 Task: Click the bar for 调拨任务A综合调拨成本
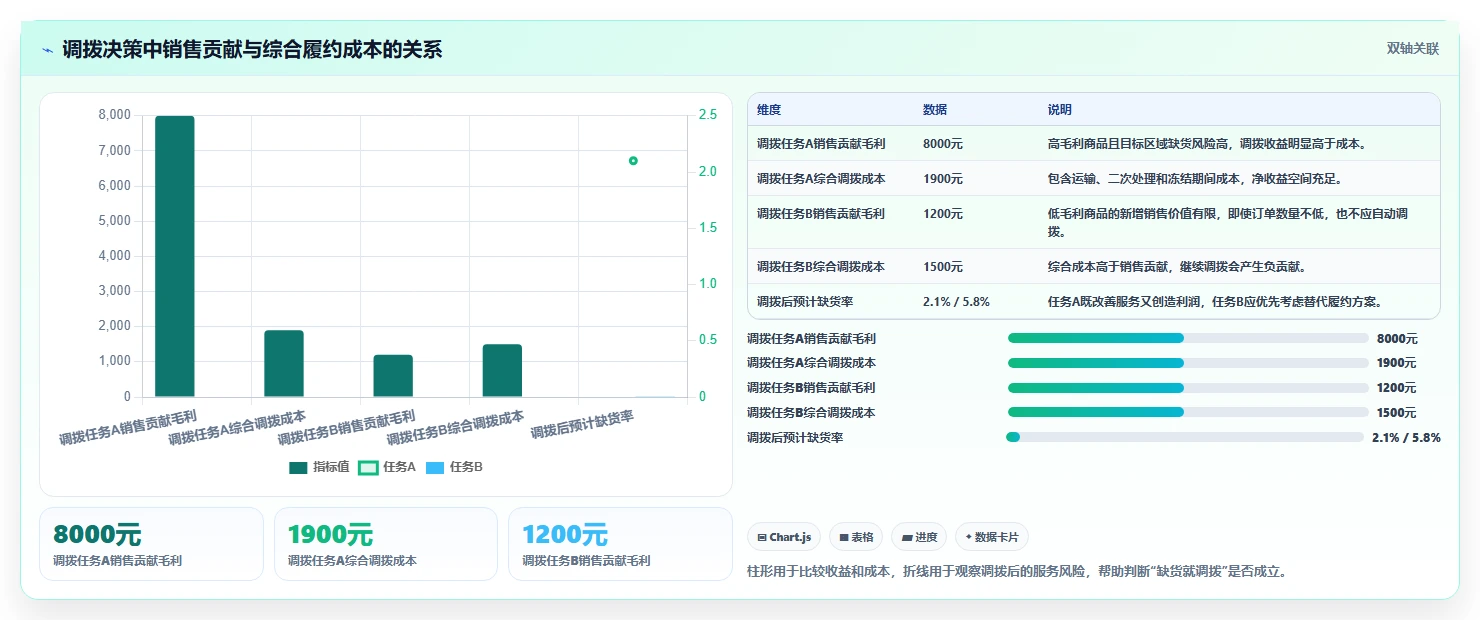[x=284, y=364]
